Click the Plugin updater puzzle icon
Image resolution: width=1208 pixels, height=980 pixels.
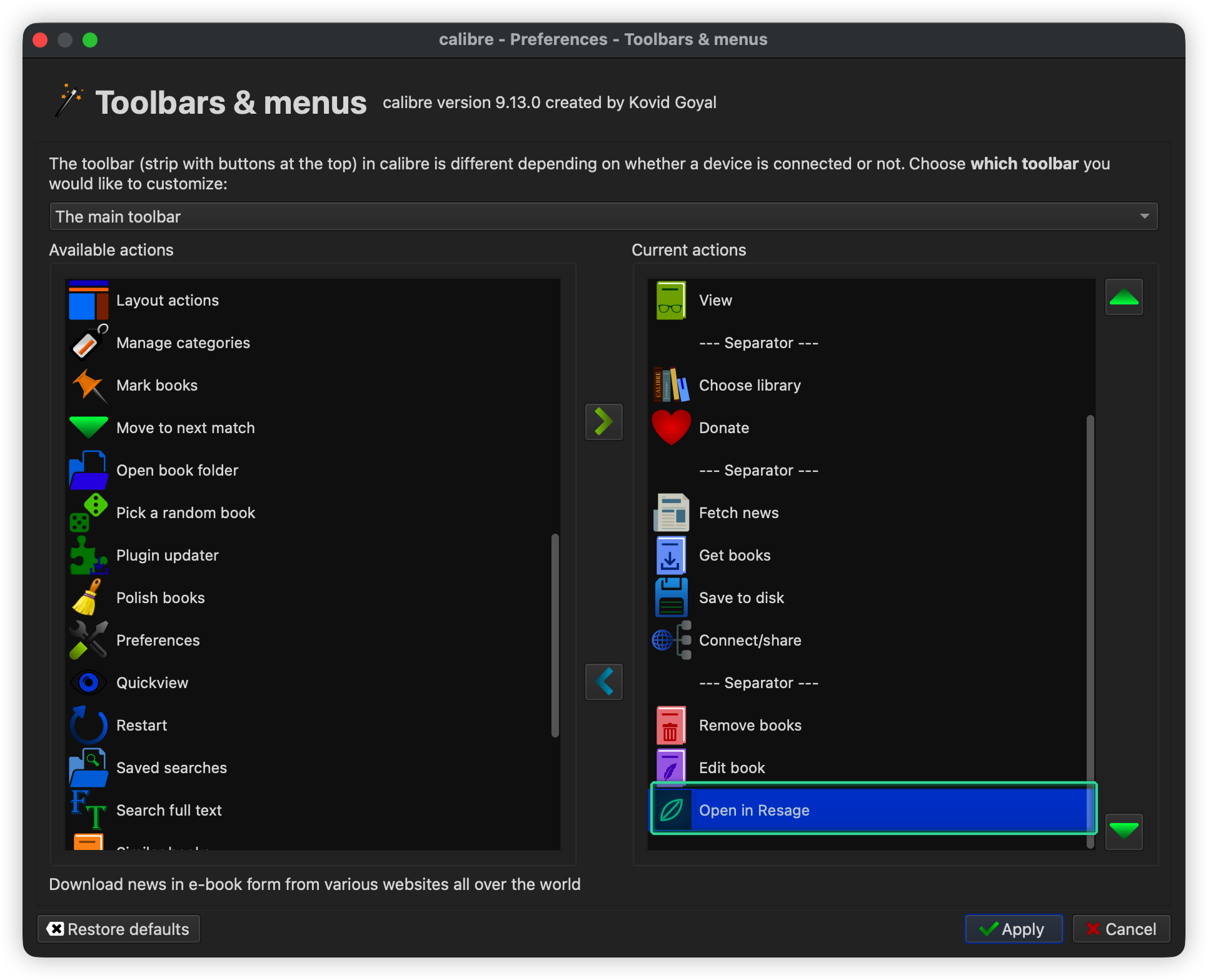[x=88, y=556]
